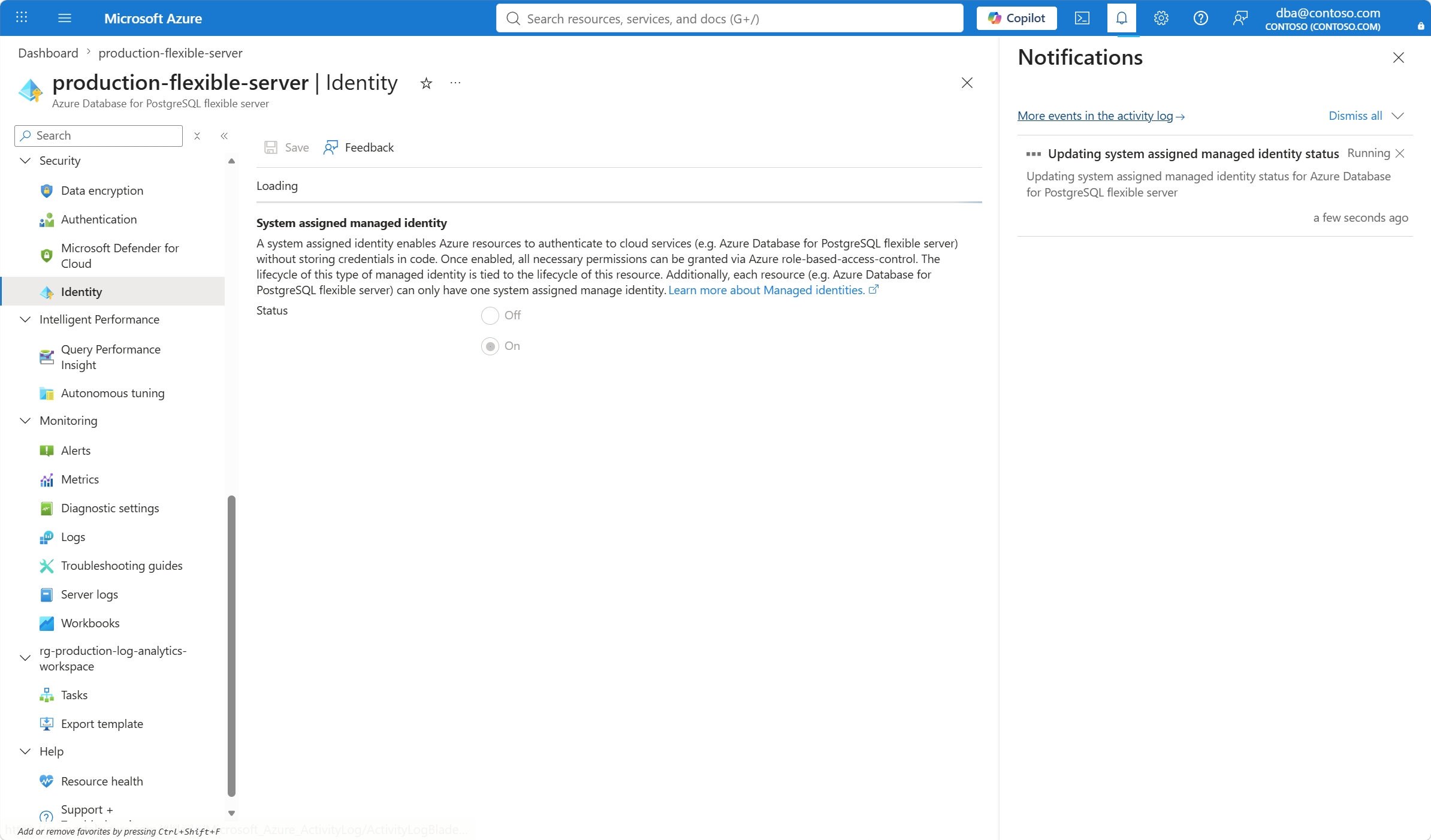
Task: Click the Query Performance Insight icon
Action: 47,357
